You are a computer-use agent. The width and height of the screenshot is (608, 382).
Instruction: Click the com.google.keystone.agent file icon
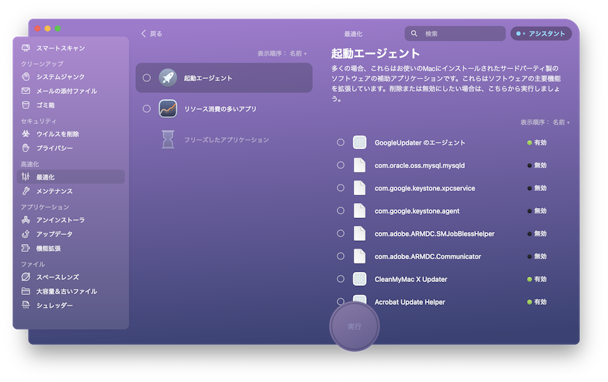point(359,211)
